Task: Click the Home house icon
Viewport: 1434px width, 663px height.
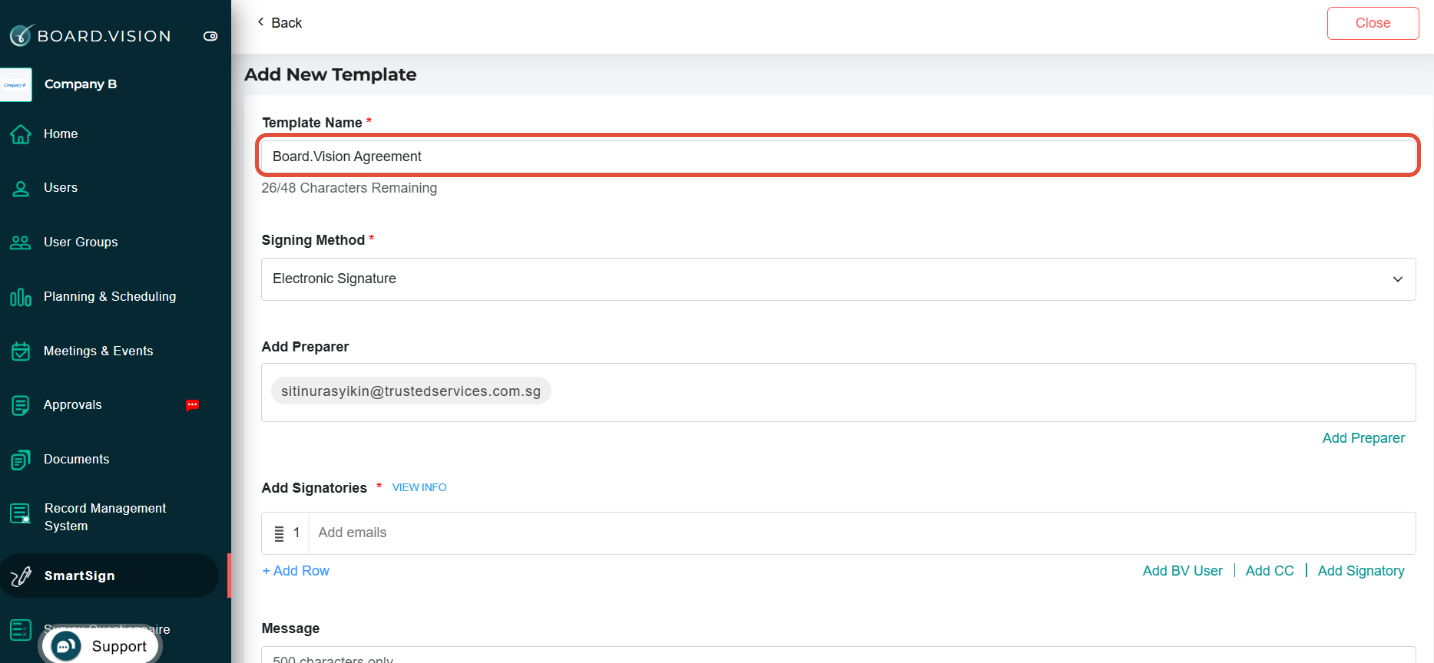Action: tap(20, 134)
